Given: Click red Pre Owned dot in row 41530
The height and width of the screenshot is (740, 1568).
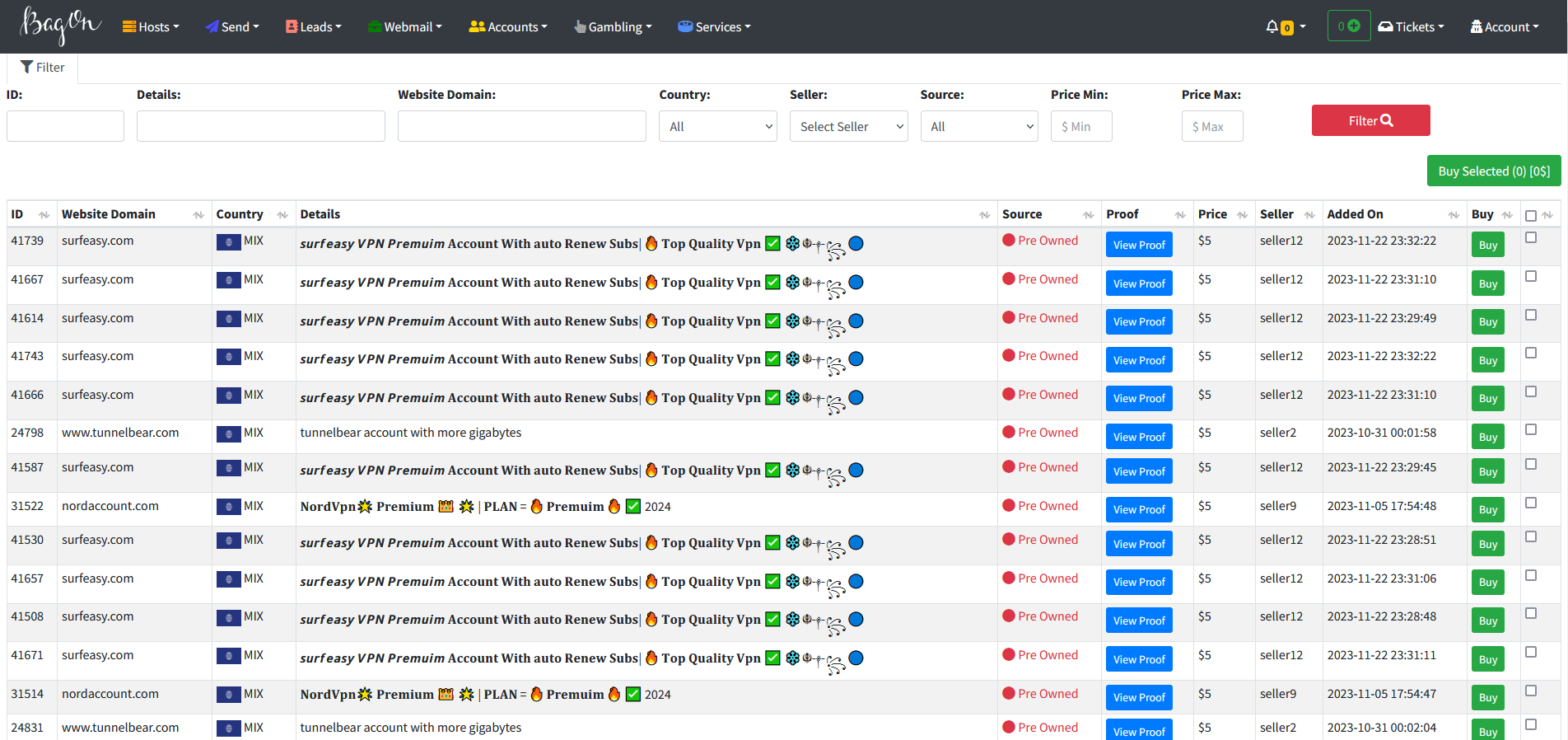Looking at the screenshot, I should pyautogui.click(x=1009, y=540).
